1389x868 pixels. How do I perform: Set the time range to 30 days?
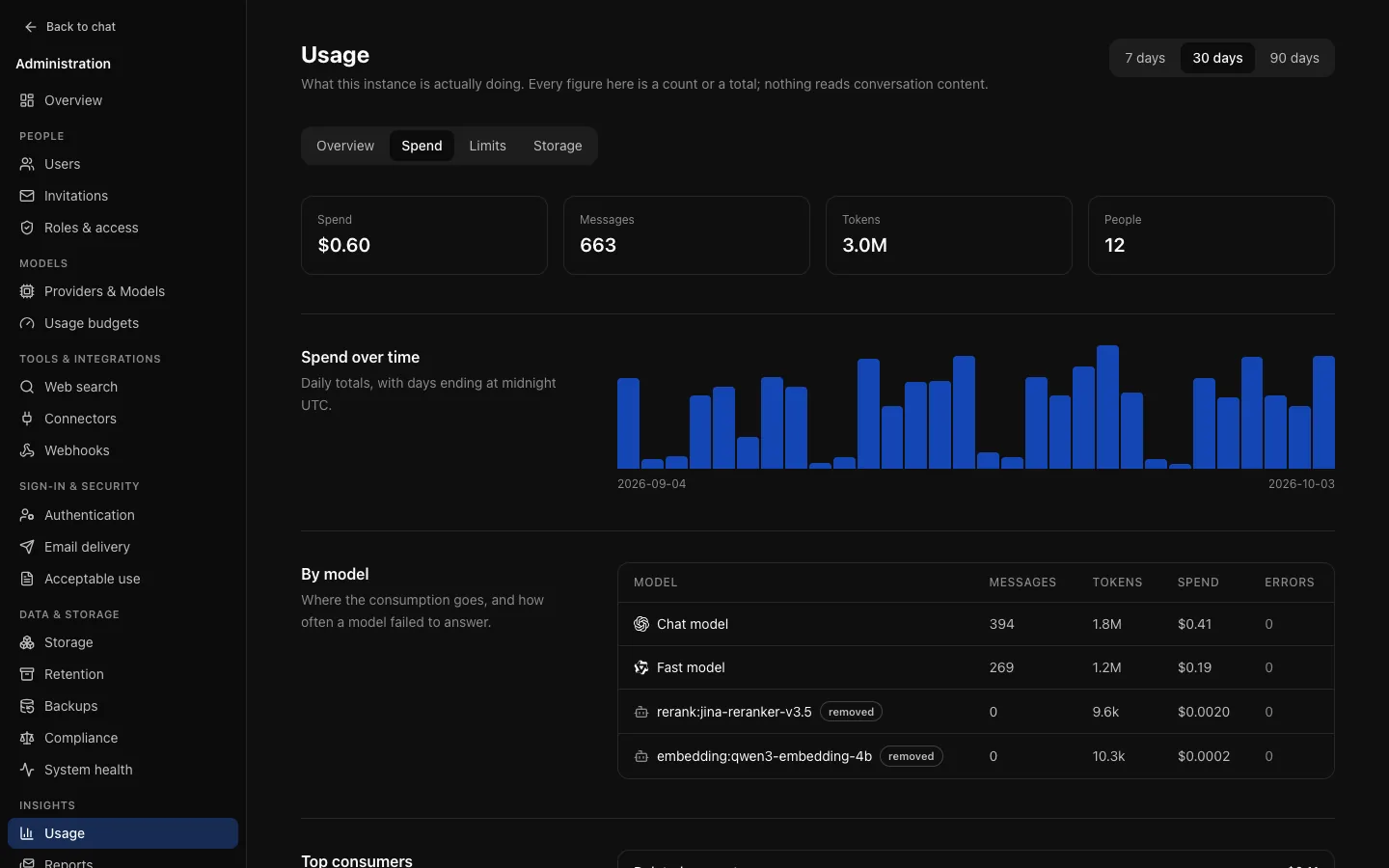coord(1217,58)
